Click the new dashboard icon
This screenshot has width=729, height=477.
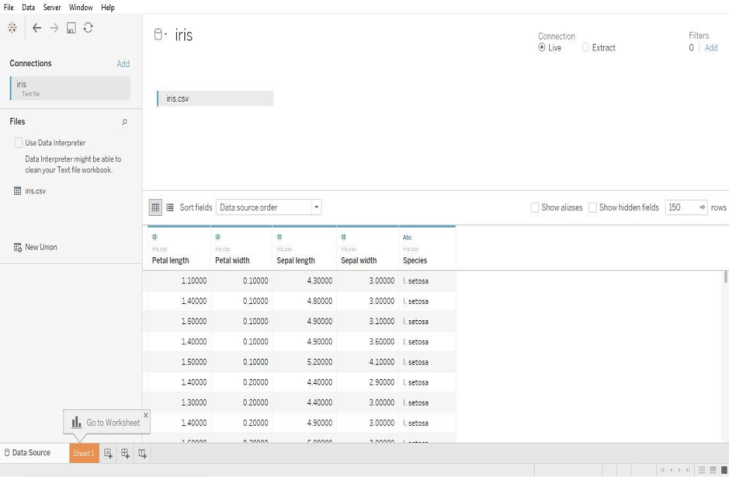pyautogui.click(x=125, y=453)
